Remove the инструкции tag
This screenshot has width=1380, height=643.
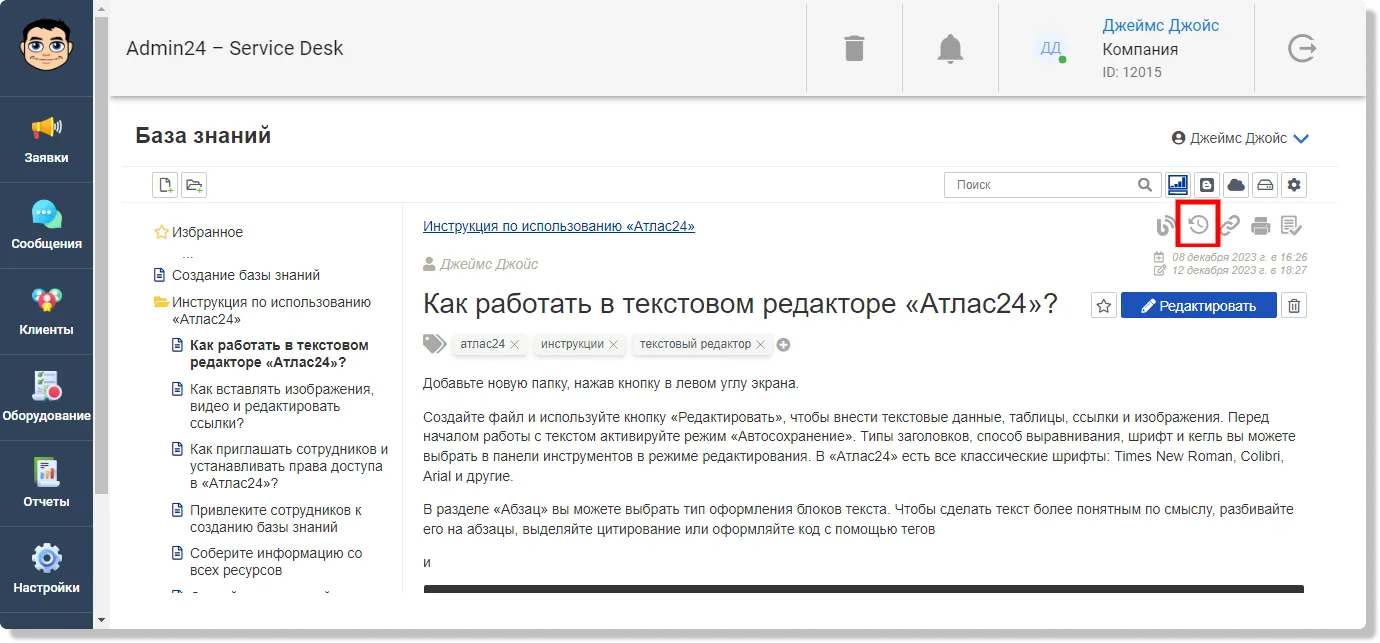[x=613, y=344]
